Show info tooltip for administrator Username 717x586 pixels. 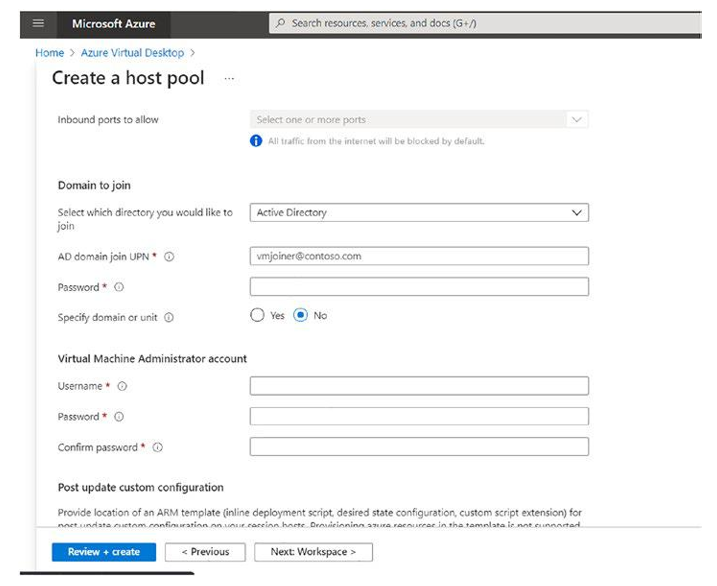[x=122, y=386]
